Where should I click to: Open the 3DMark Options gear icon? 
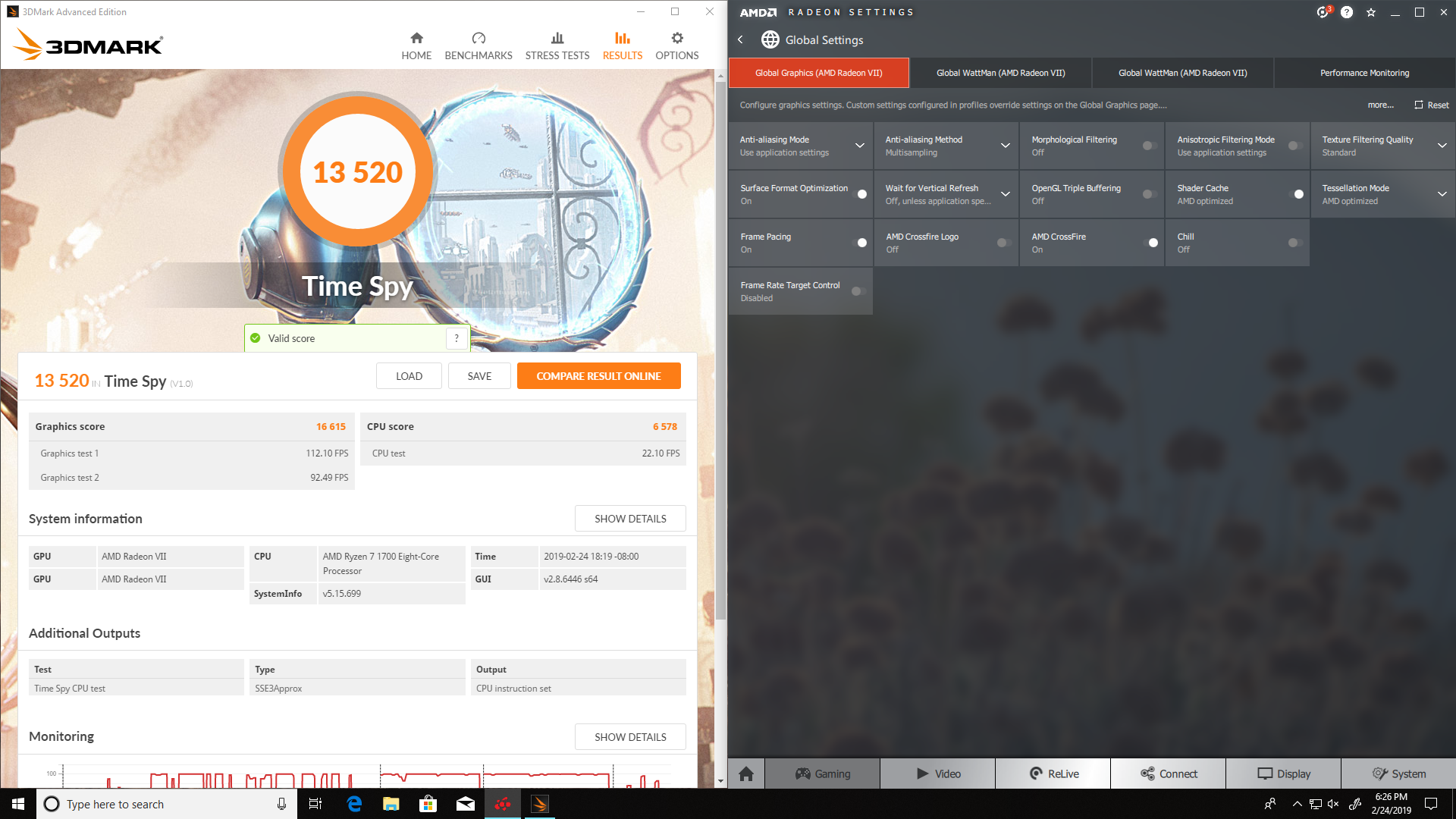(676, 39)
